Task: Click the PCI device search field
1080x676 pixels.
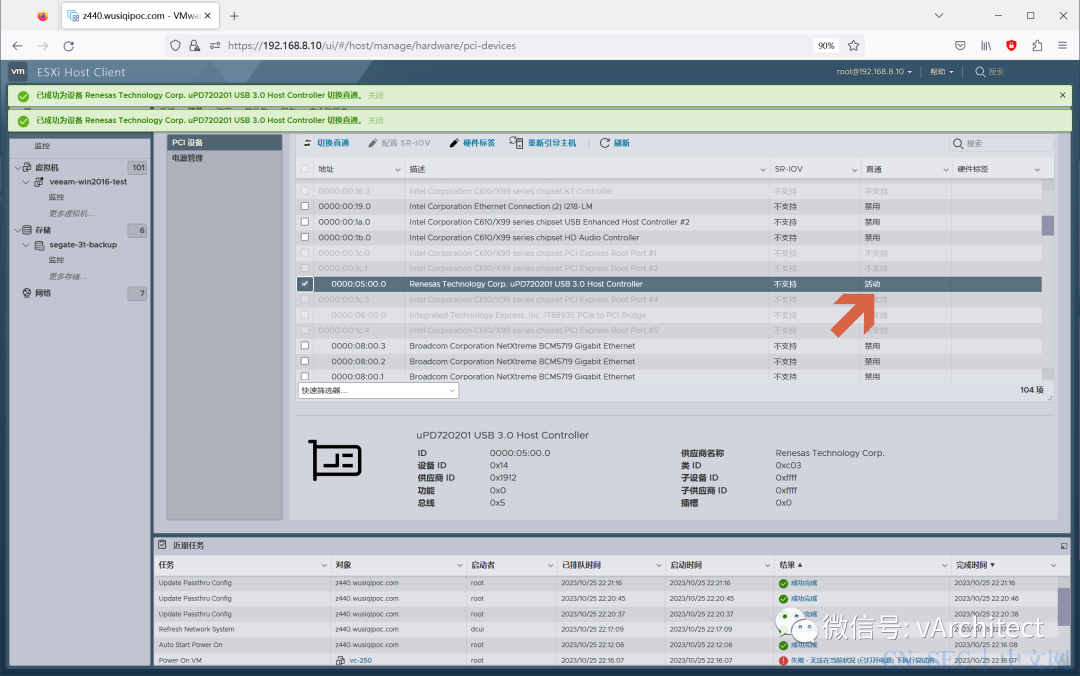Action: [x=1001, y=143]
